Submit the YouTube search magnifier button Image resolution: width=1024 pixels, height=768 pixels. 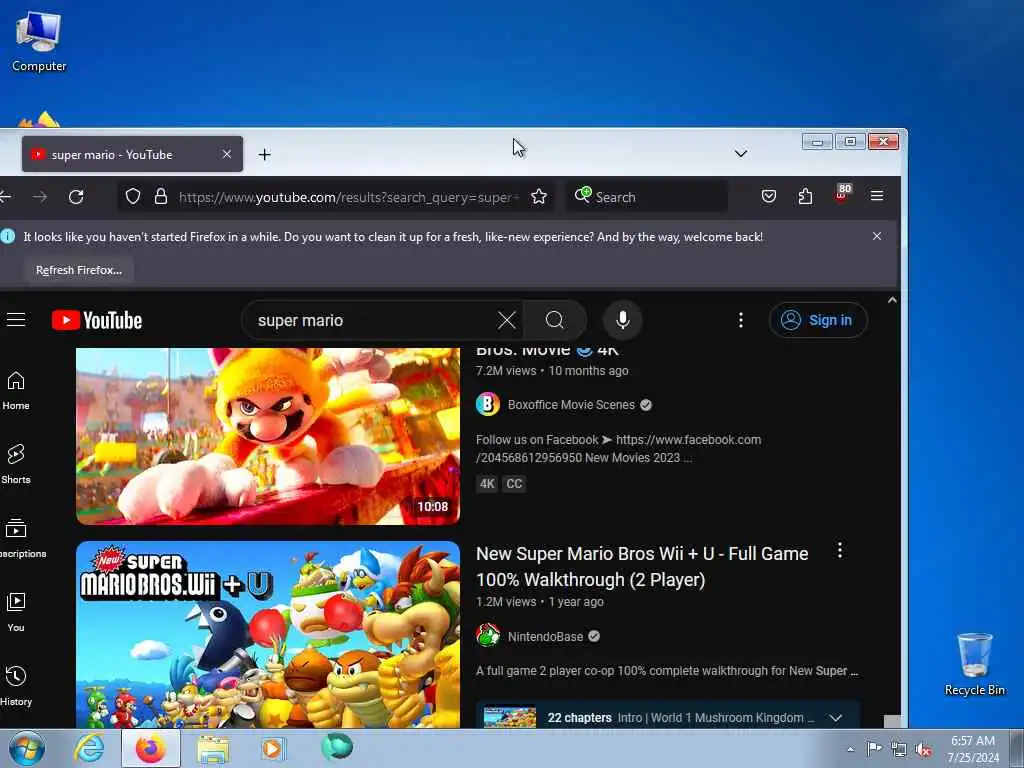click(554, 320)
